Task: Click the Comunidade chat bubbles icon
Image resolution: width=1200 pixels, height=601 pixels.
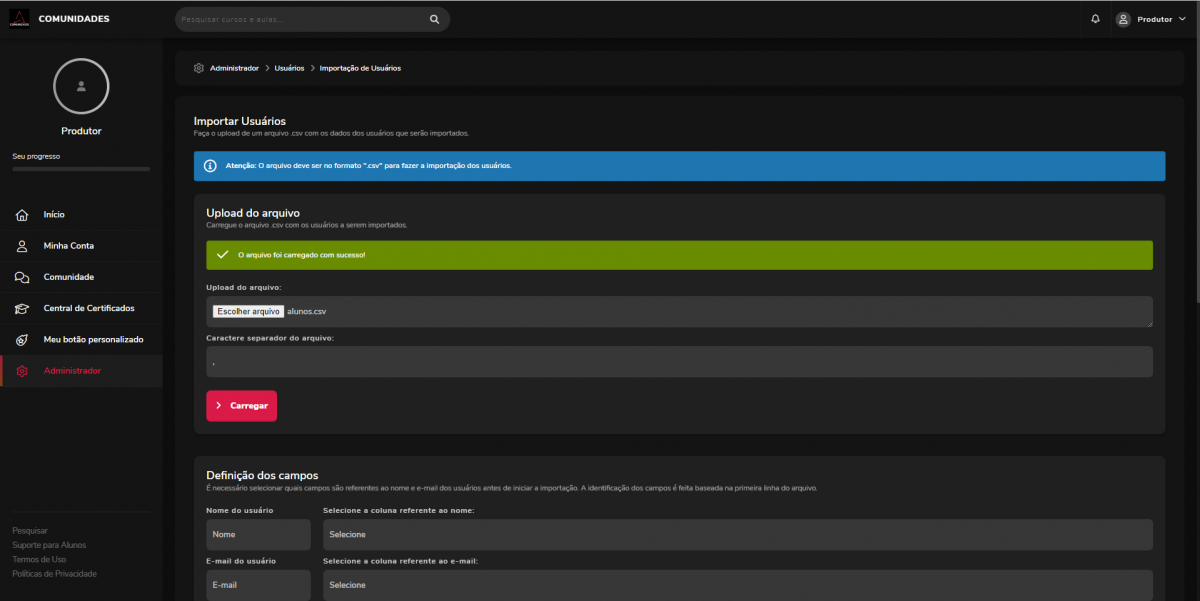Action: 22,277
